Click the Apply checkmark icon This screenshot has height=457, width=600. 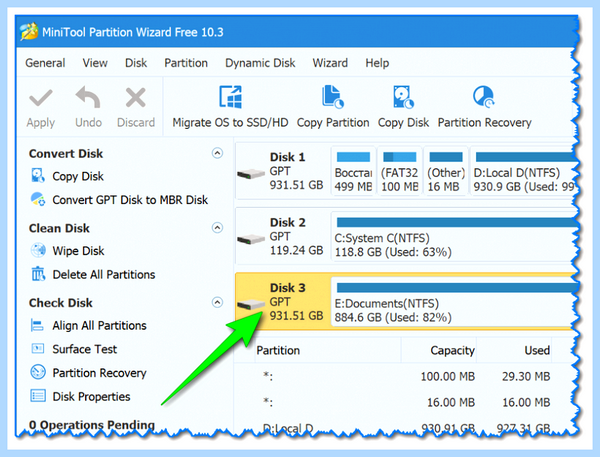[41, 98]
